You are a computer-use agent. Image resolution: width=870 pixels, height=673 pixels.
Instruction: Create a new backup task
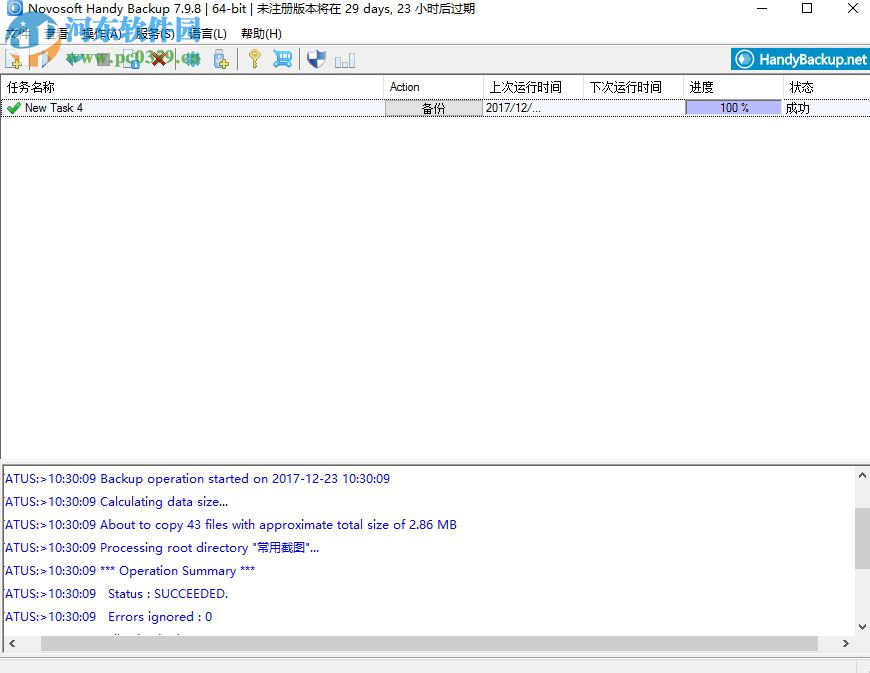click(14, 59)
